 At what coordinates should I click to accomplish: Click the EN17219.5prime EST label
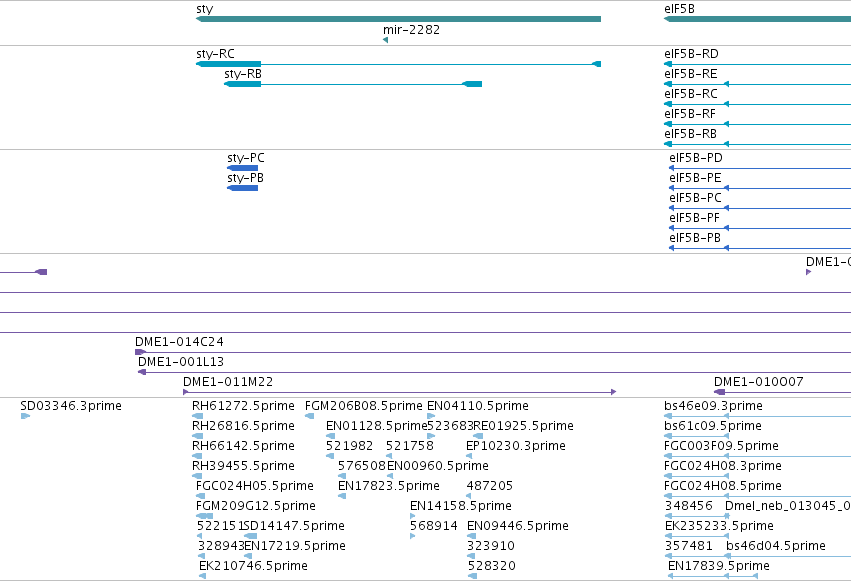click(295, 546)
